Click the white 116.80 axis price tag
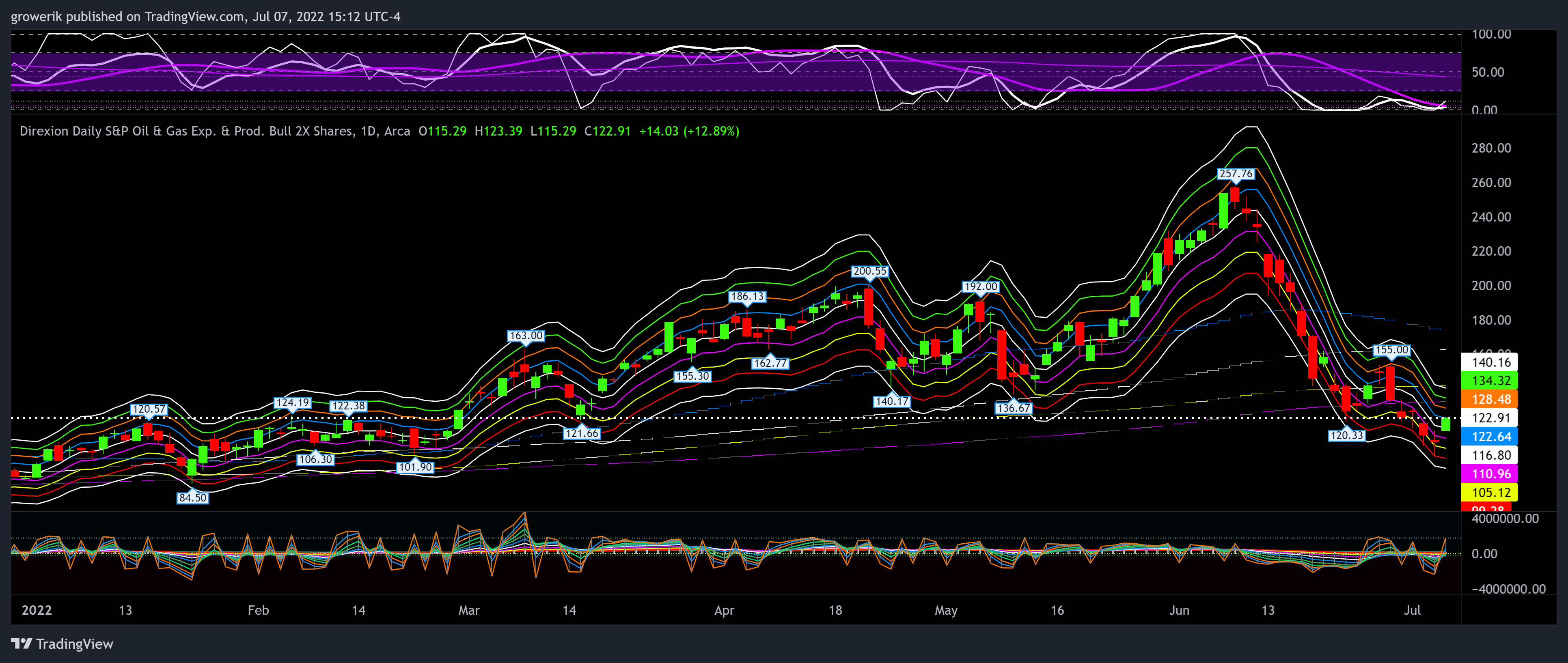 (1490, 456)
